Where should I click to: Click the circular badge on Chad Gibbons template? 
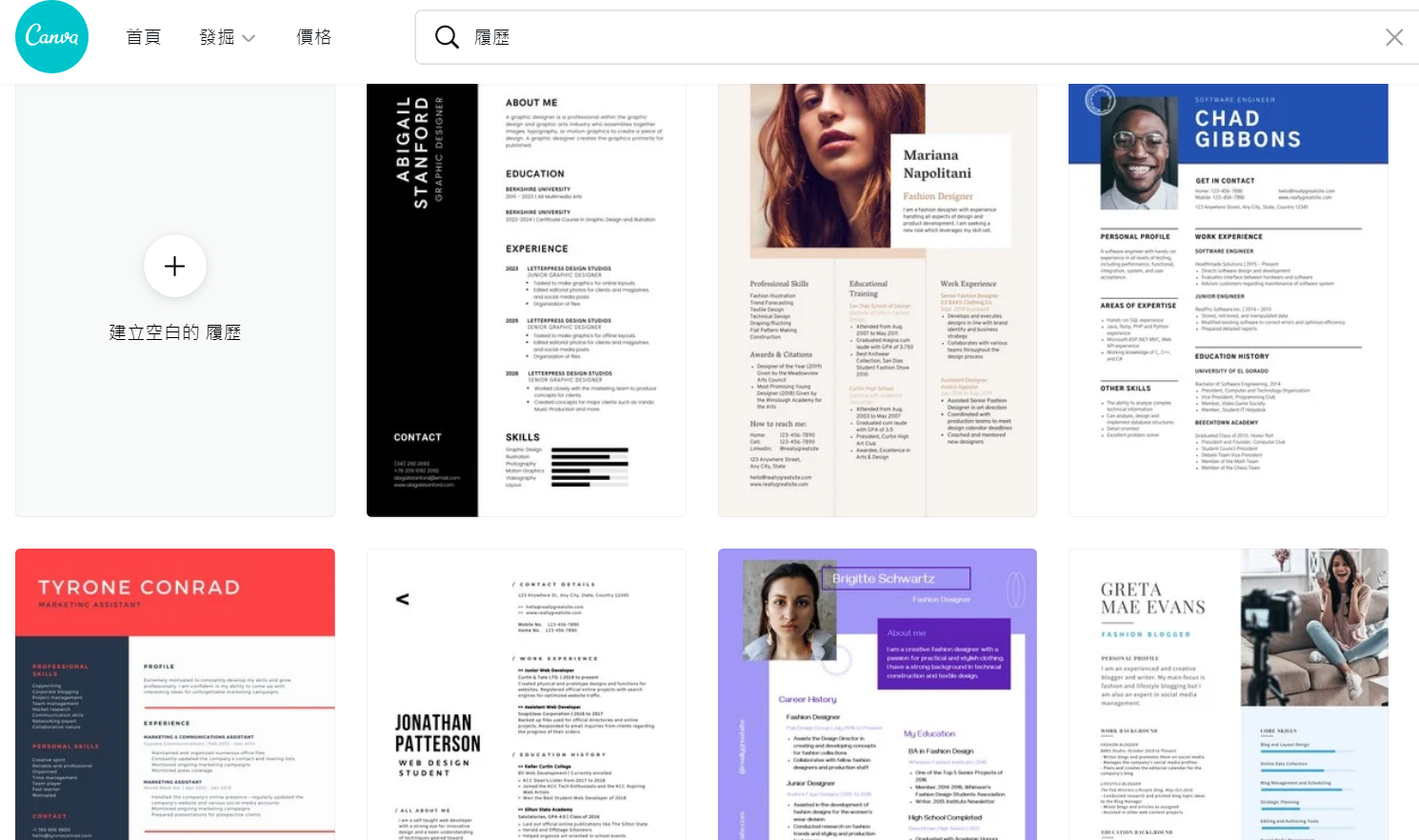pyautogui.click(x=1100, y=100)
